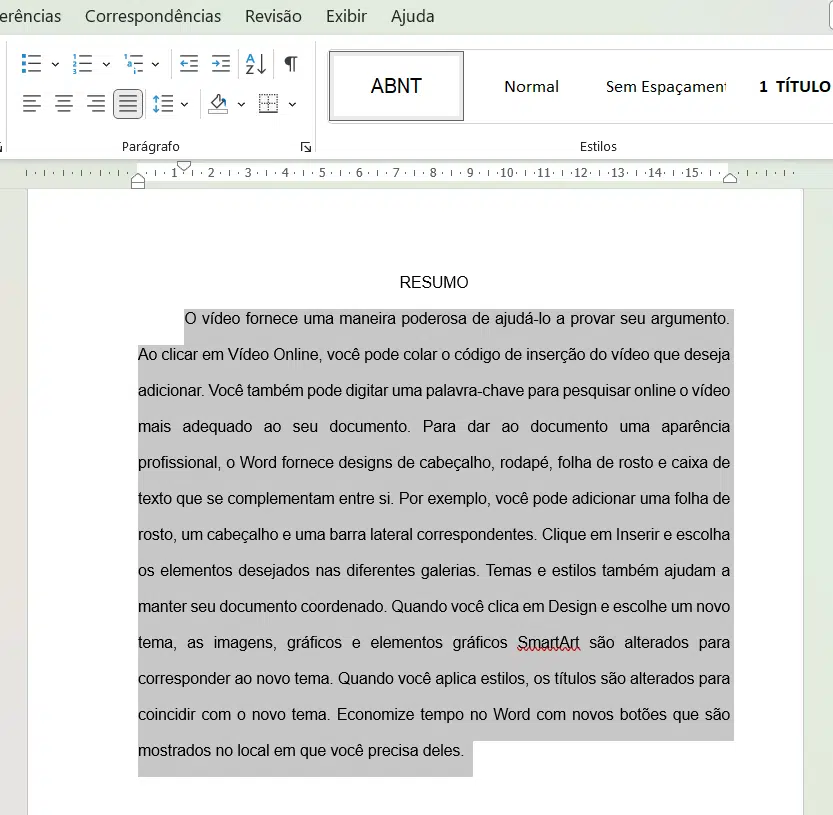Apply numbered list formatting
Screen dimensions: 833x815
[82, 64]
